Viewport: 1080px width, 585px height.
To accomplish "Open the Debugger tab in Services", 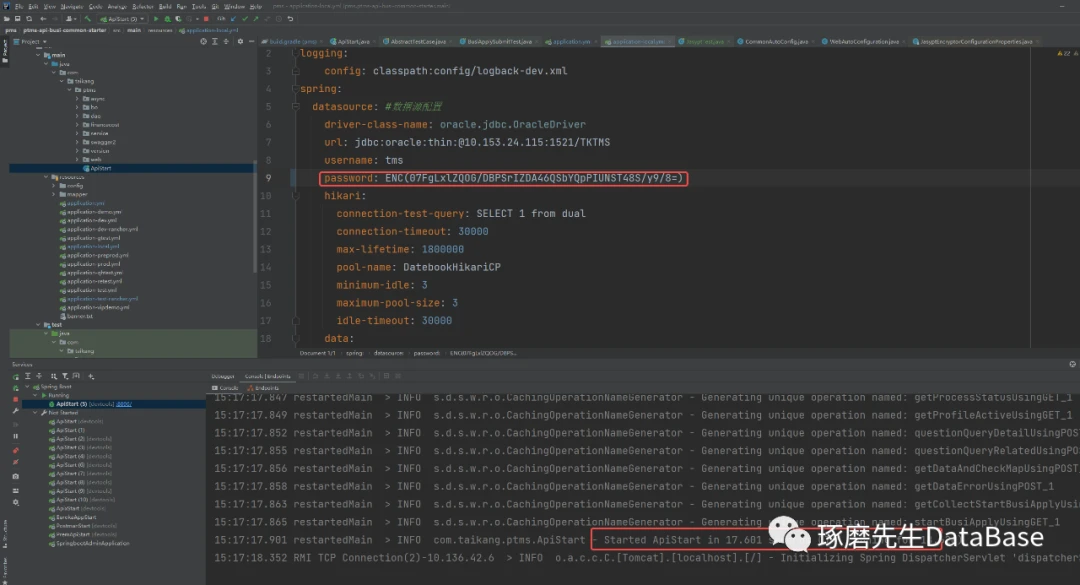I will coord(222,376).
